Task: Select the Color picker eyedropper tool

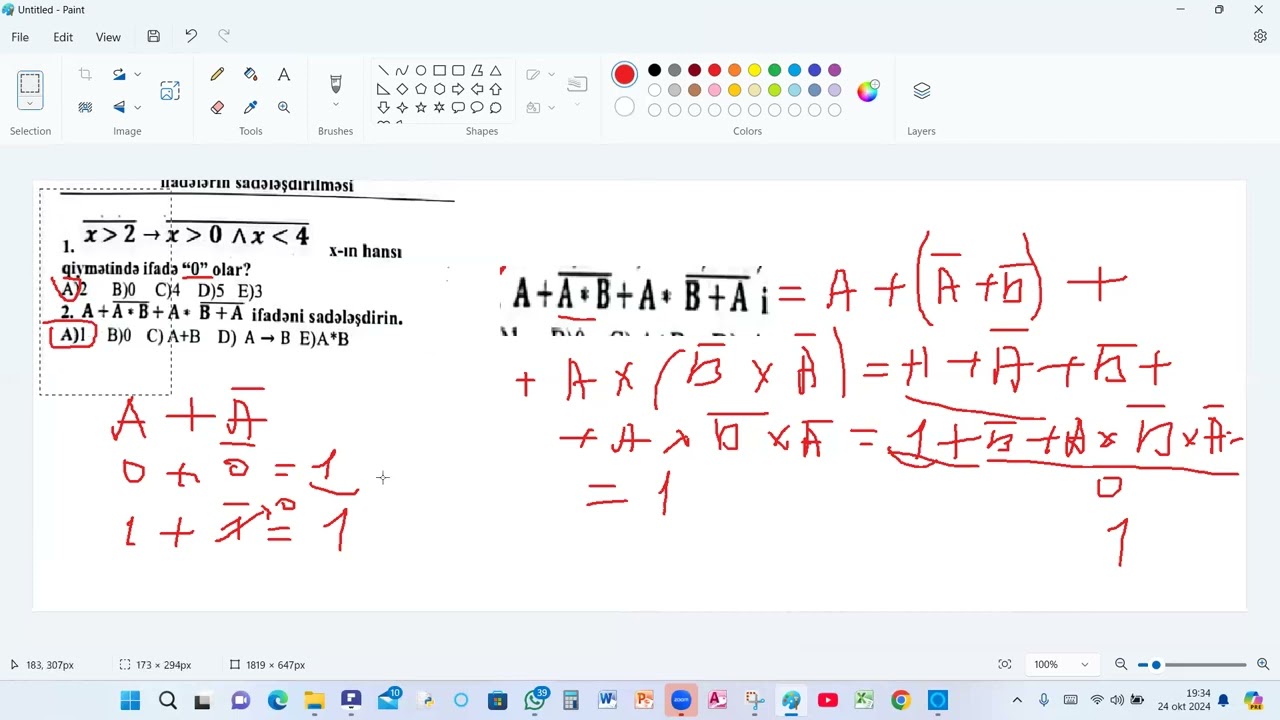Action: [250, 107]
